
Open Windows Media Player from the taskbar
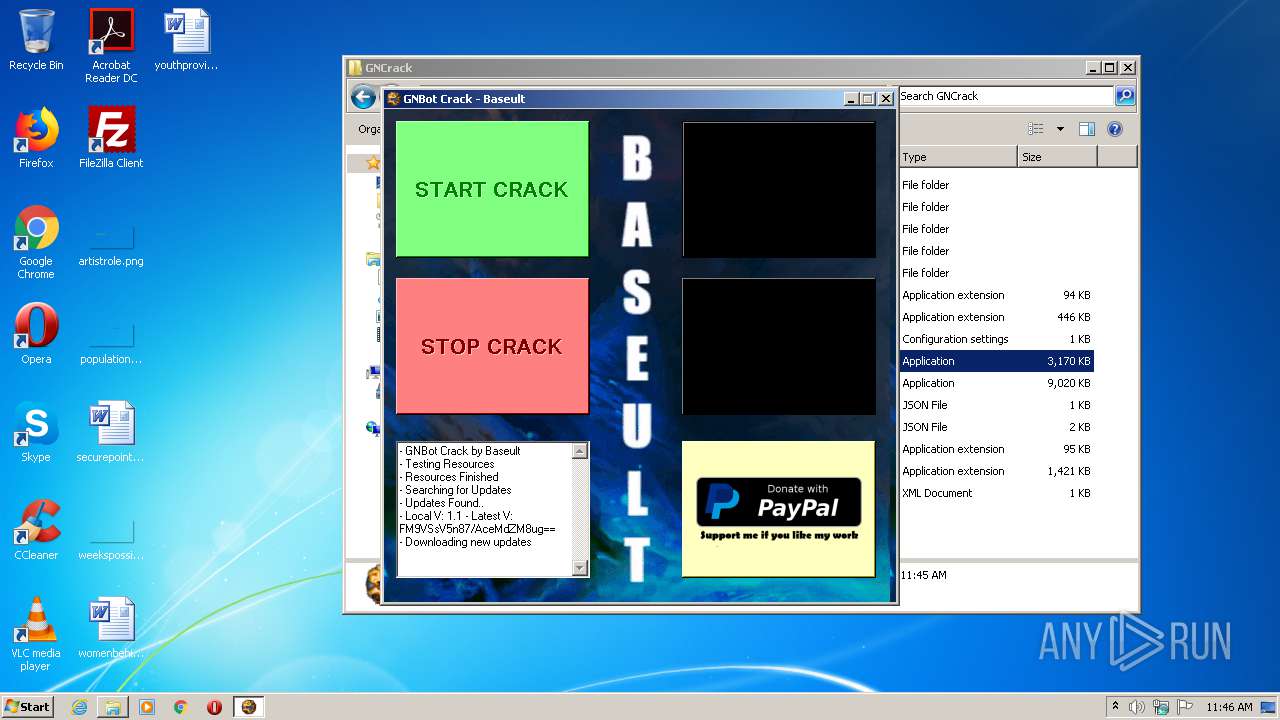tap(147, 706)
